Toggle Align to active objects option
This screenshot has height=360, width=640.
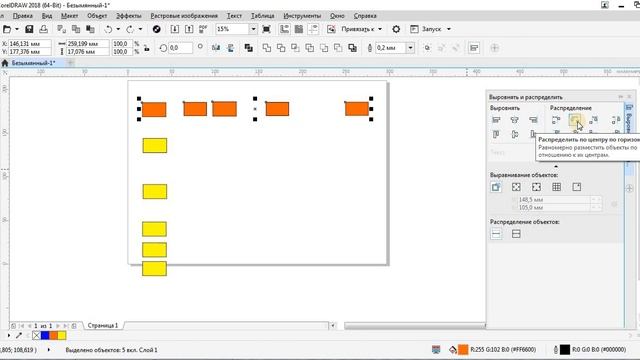click(496, 187)
